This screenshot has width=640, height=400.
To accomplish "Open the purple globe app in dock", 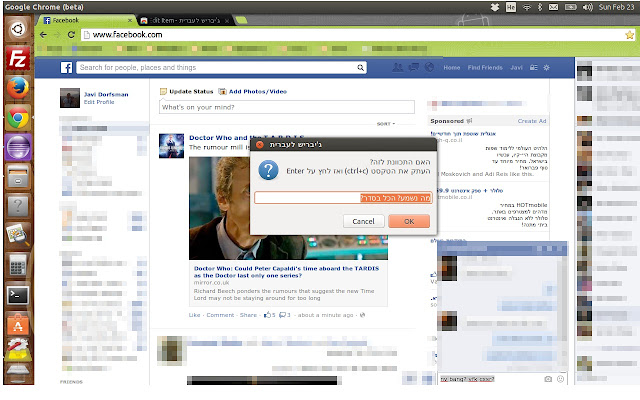I will tap(18, 147).
